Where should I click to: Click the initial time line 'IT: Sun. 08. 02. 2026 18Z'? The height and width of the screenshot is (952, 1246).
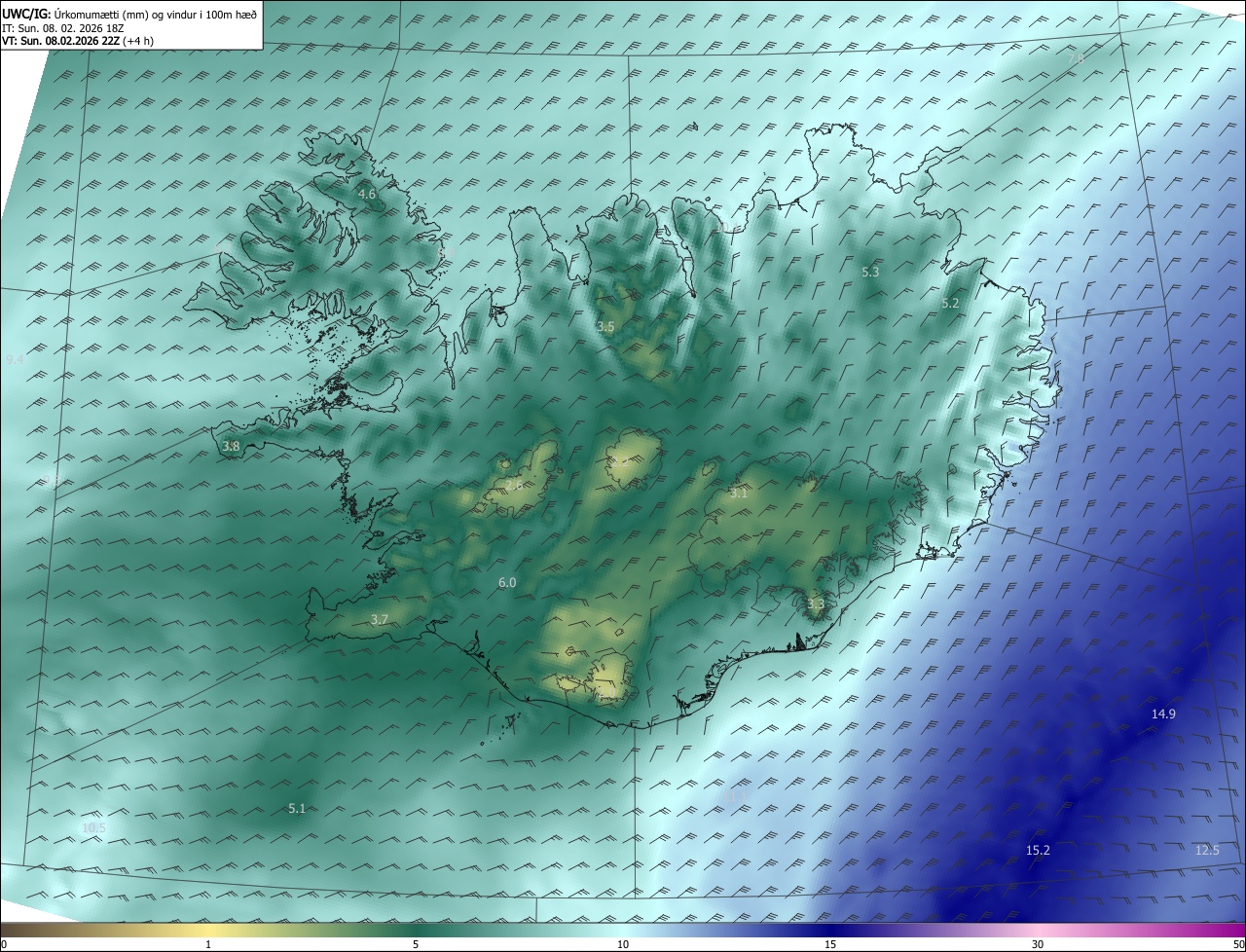(63, 28)
